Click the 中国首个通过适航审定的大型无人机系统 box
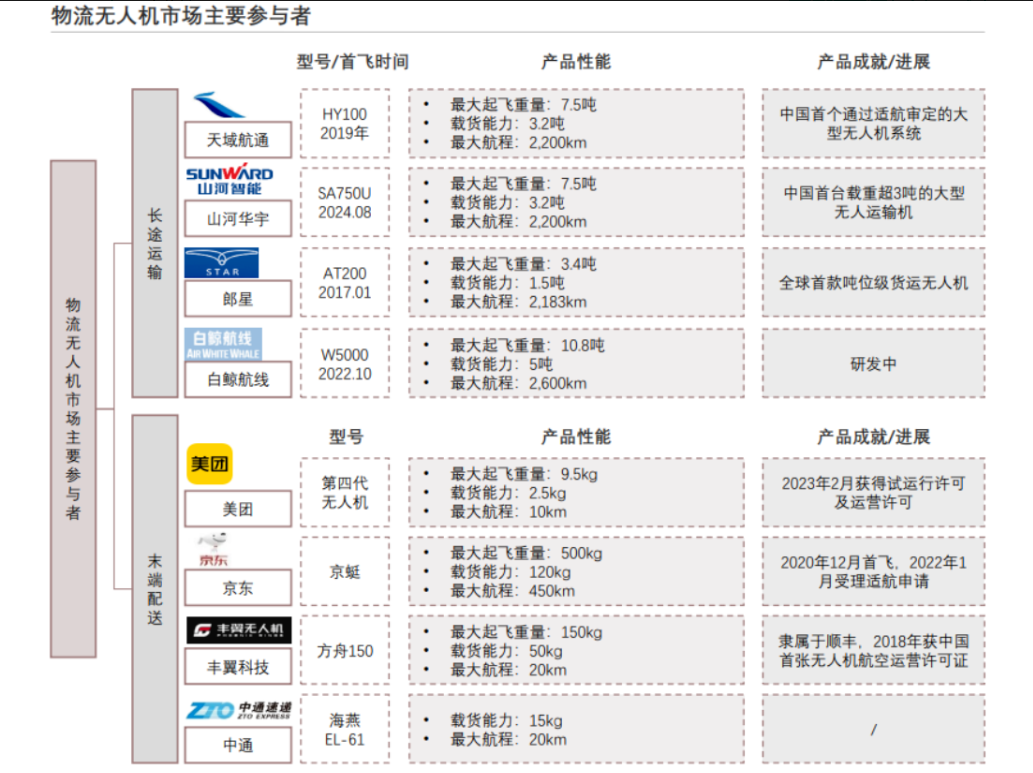This screenshot has height=773, width=1033. (x=874, y=123)
